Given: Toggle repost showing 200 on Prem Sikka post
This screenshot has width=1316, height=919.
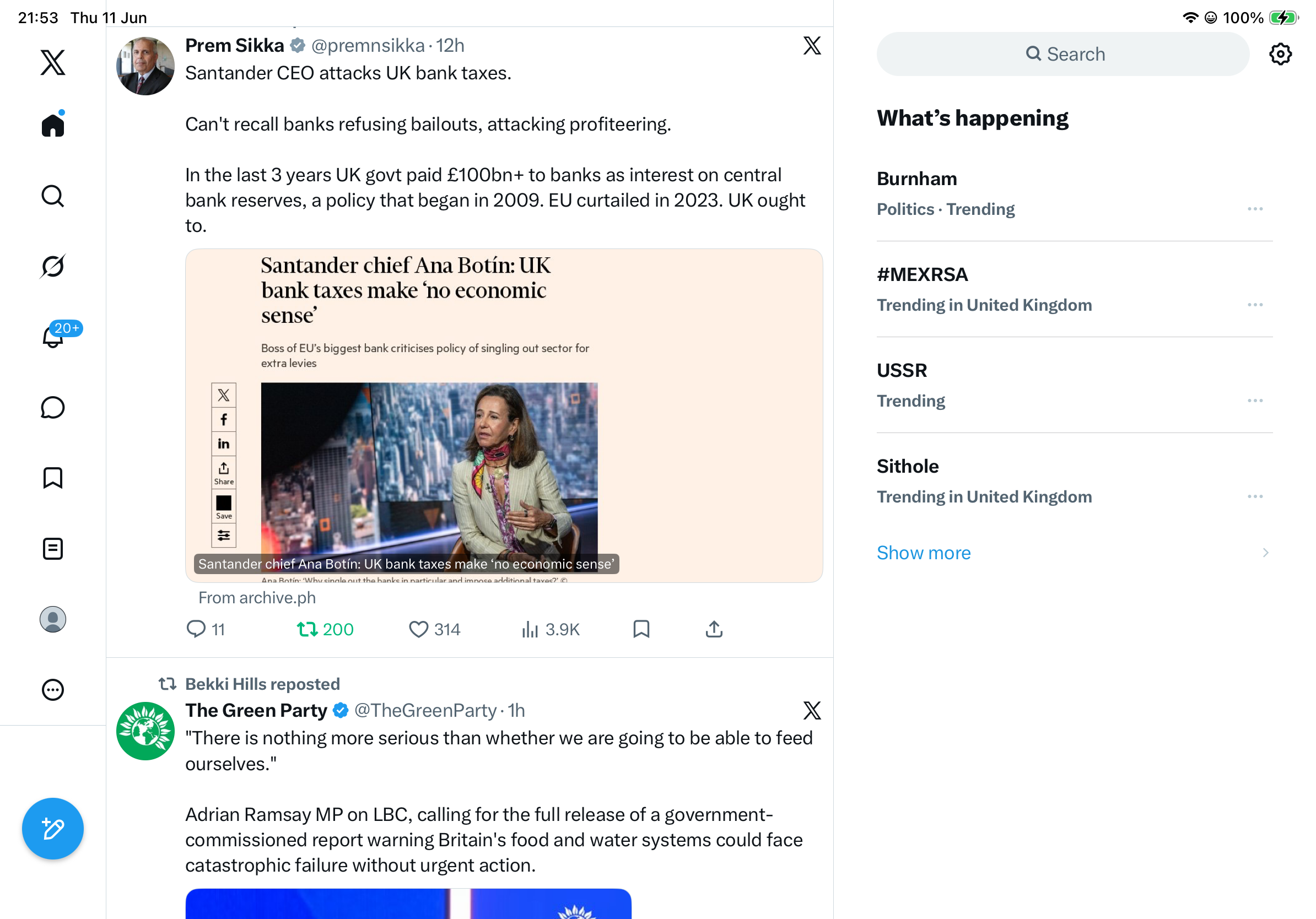Looking at the screenshot, I should (x=325, y=630).
